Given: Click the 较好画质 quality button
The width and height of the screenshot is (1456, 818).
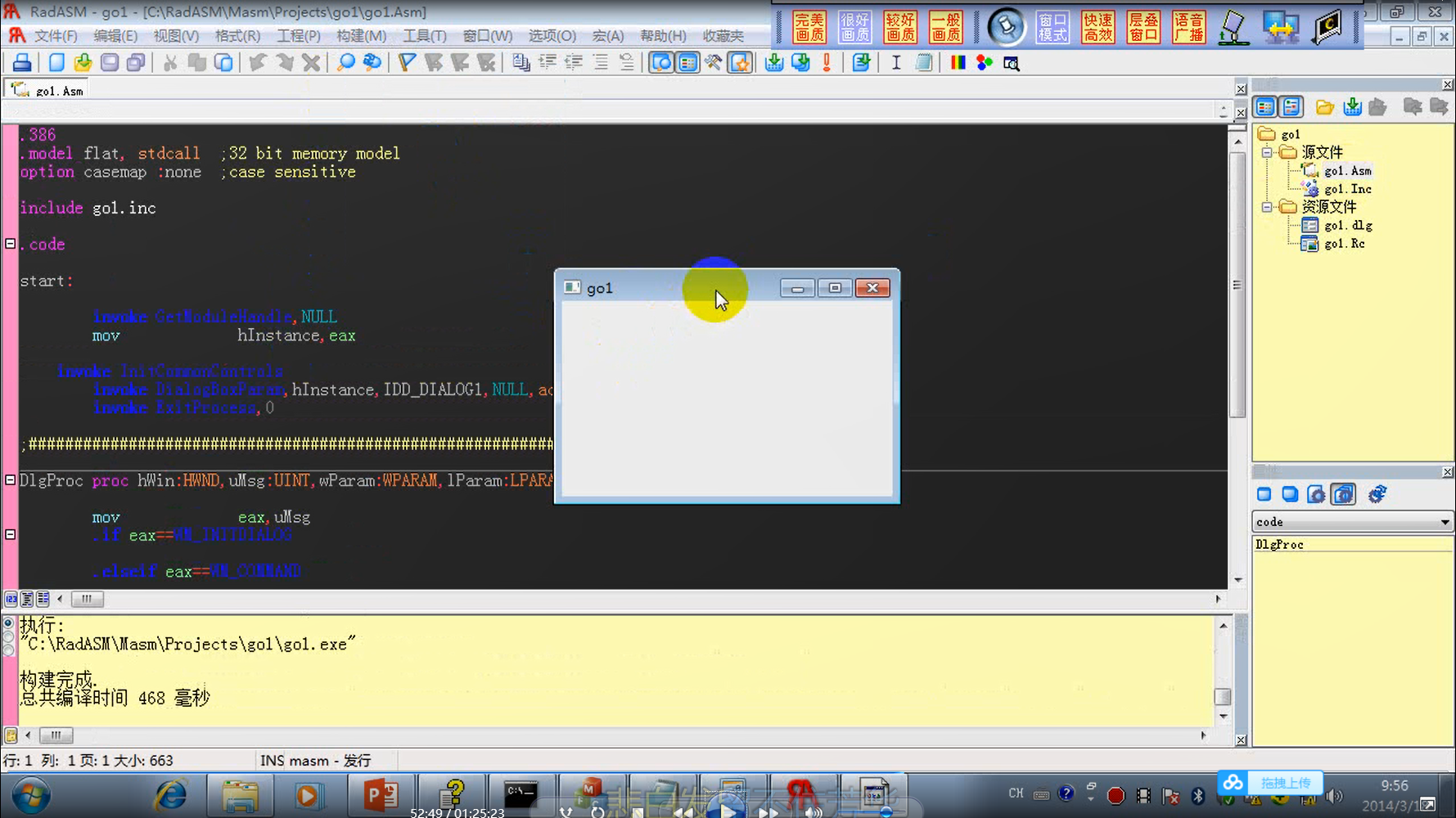Looking at the screenshot, I should coord(900,27).
